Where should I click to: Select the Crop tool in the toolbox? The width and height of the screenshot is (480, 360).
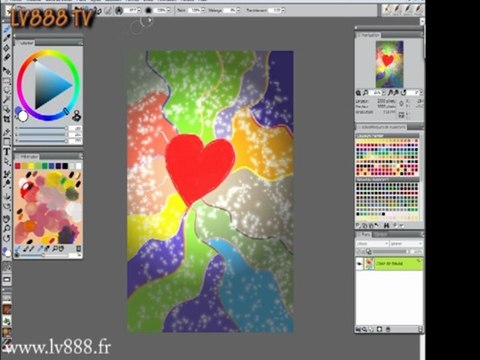pyautogui.click(x=7, y=119)
